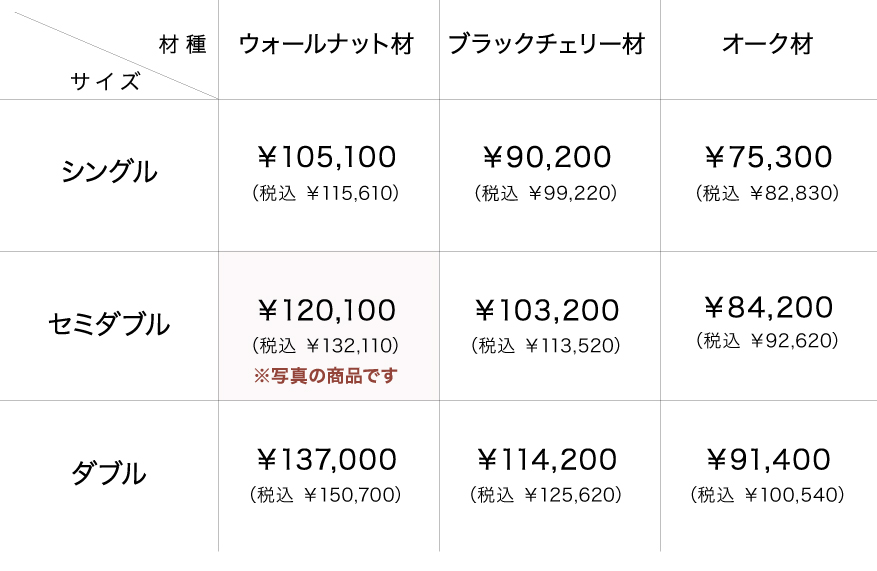The width and height of the screenshot is (877, 571).
Task: Click the オーク材 column header
Action: pyautogui.click(x=768, y=45)
